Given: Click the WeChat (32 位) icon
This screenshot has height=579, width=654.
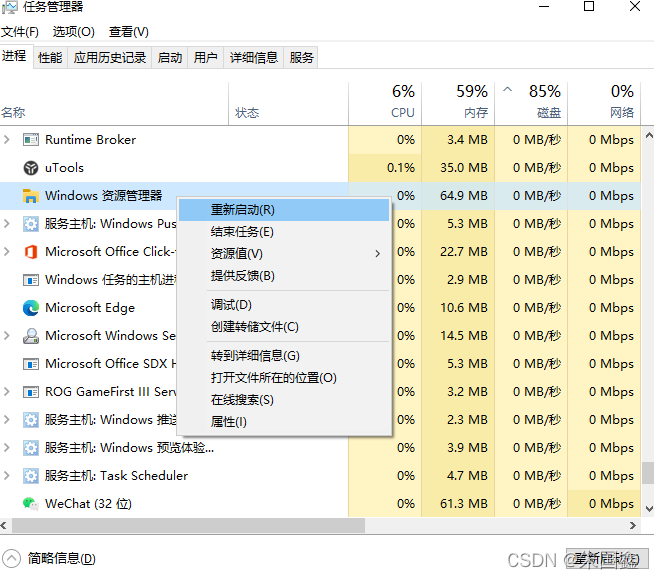Looking at the screenshot, I should [x=31, y=503].
